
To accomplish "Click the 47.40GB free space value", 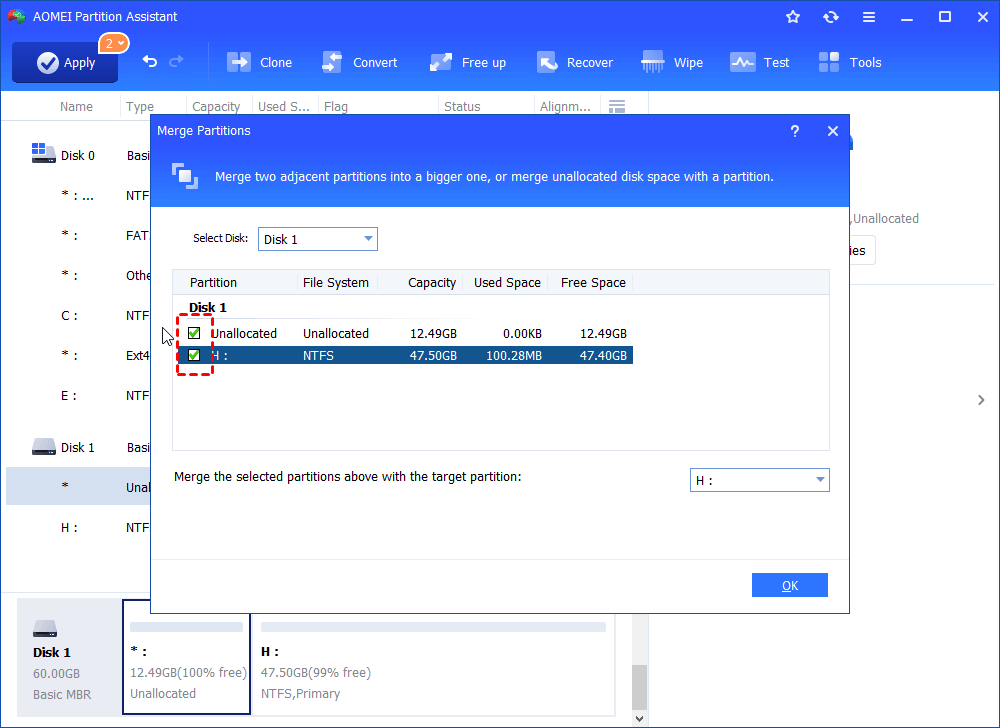I will pyautogui.click(x=603, y=356).
